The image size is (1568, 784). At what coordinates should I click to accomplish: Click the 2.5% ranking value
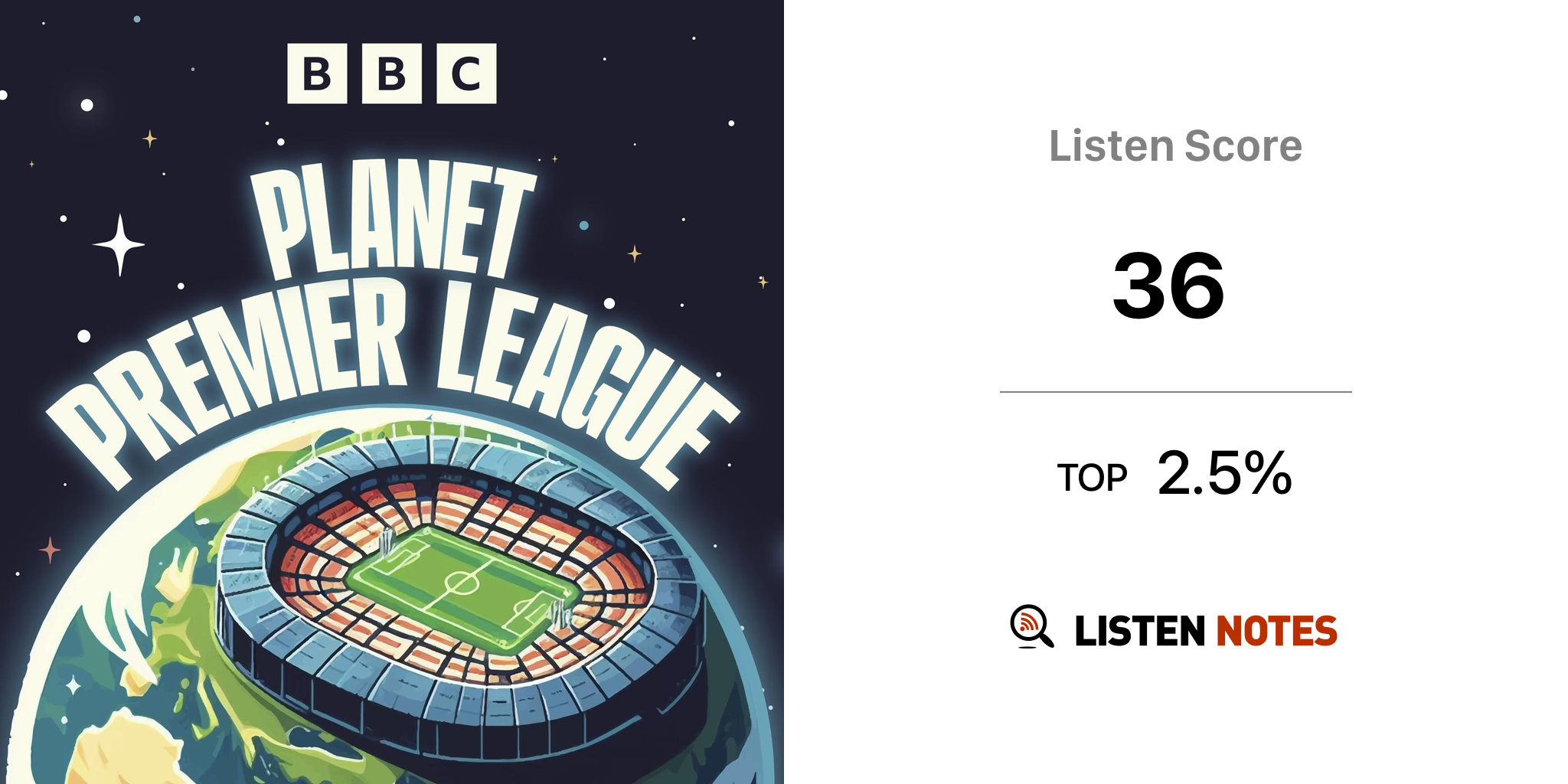pyautogui.click(x=1224, y=473)
